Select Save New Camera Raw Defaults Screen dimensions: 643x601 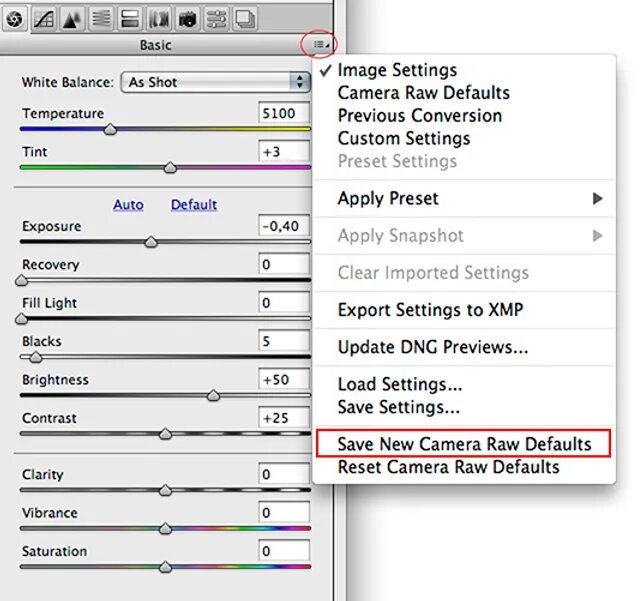pyautogui.click(x=464, y=444)
